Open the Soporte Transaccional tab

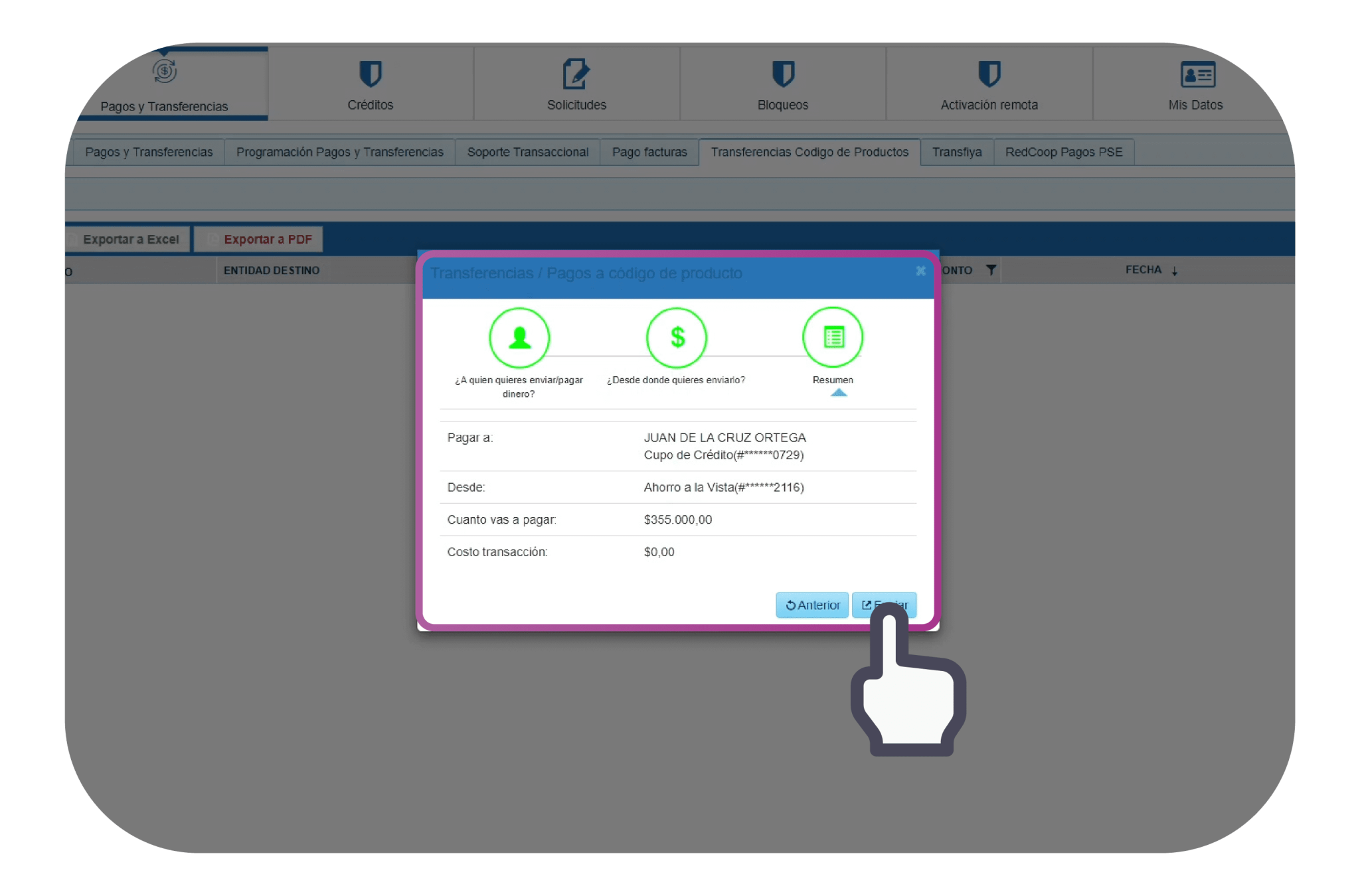[x=527, y=152]
